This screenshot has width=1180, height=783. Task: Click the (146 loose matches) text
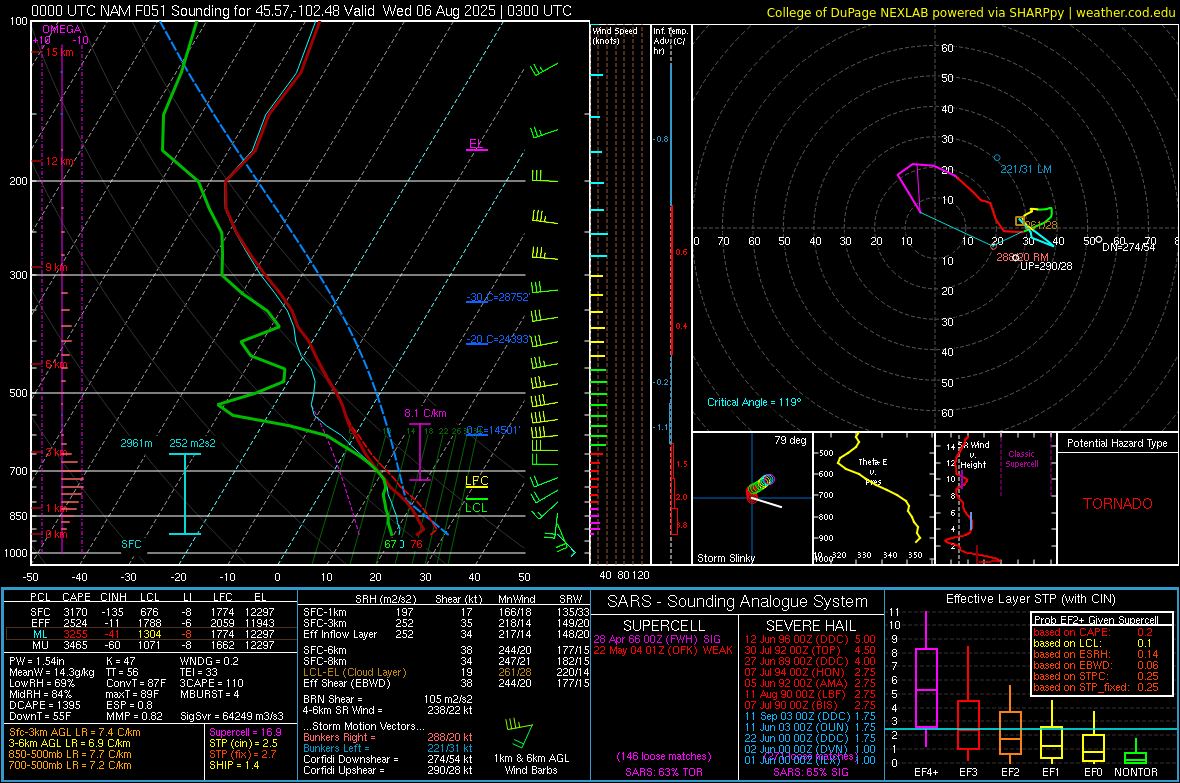(664, 756)
